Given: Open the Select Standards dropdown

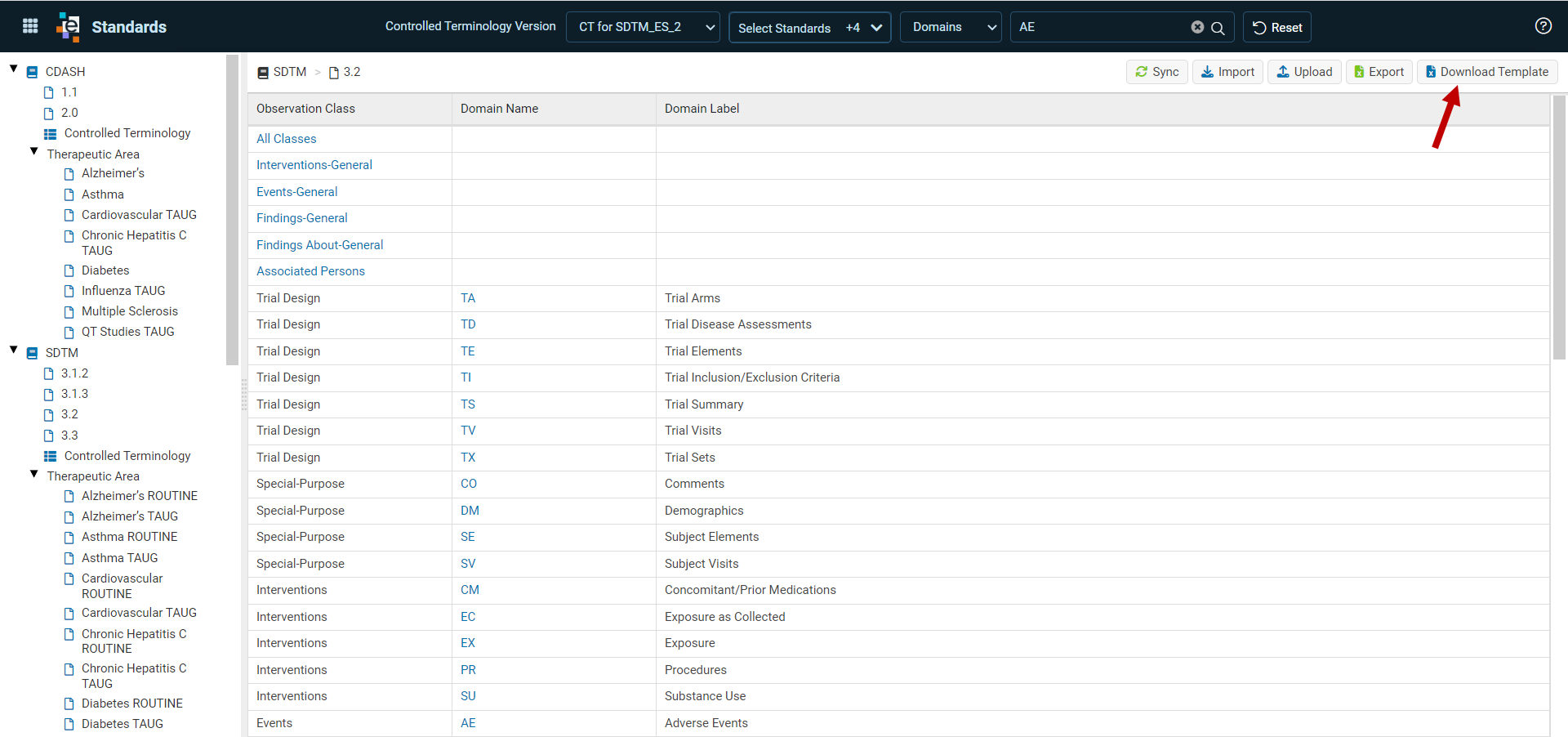Looking at the screenshot, I should click(x=809, y=27).
